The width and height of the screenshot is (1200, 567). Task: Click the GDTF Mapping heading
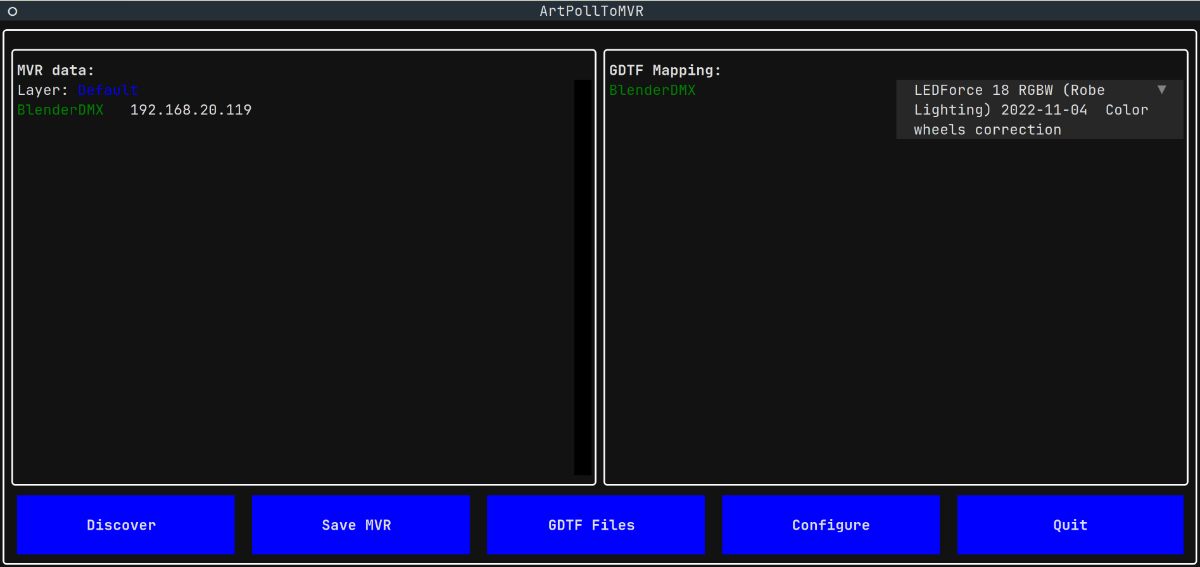(665, 70)
